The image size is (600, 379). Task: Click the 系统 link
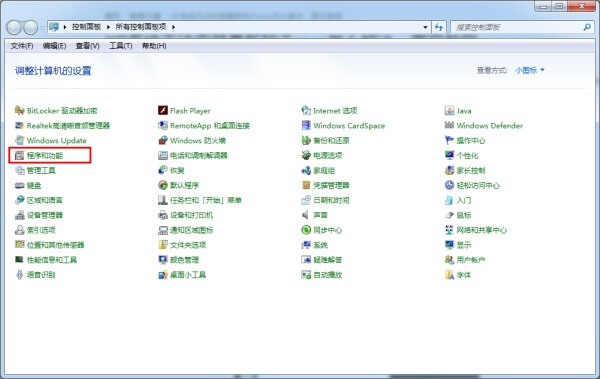321,245
